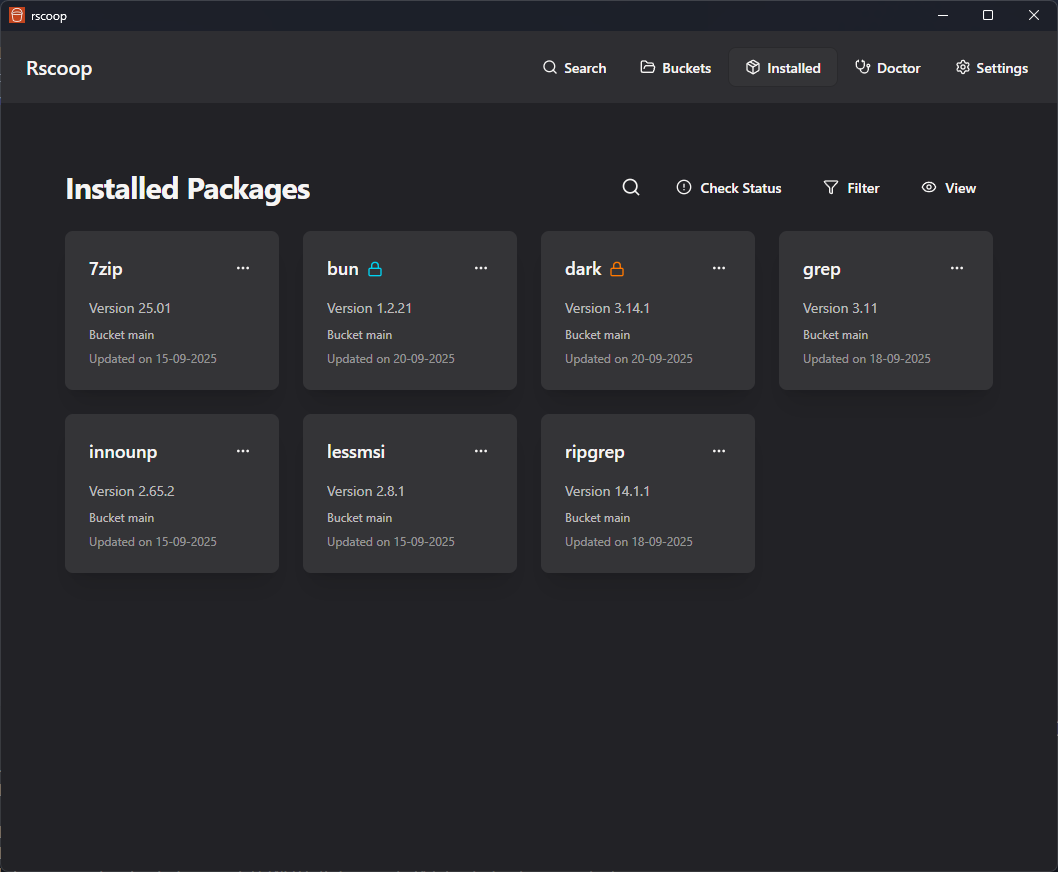Select the Installed tab
1058x872 pixels.
(783, 67)
